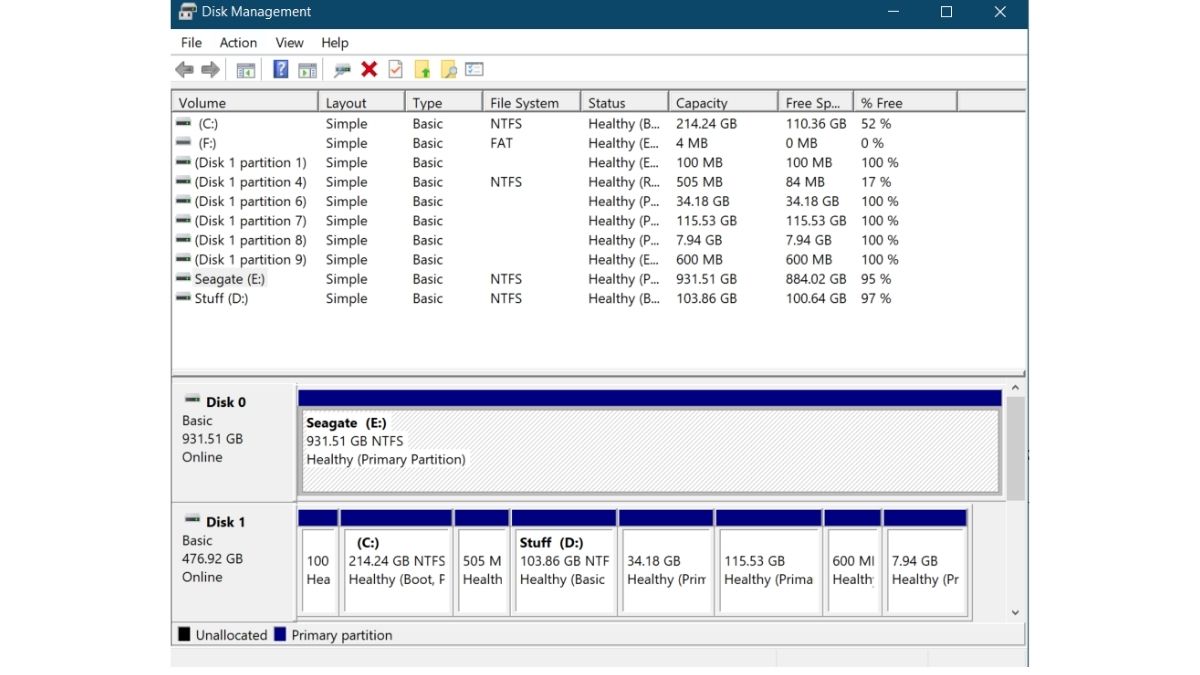Open the Action menu
This screenshot has height=675, width=1200.
tap(238, 42)
